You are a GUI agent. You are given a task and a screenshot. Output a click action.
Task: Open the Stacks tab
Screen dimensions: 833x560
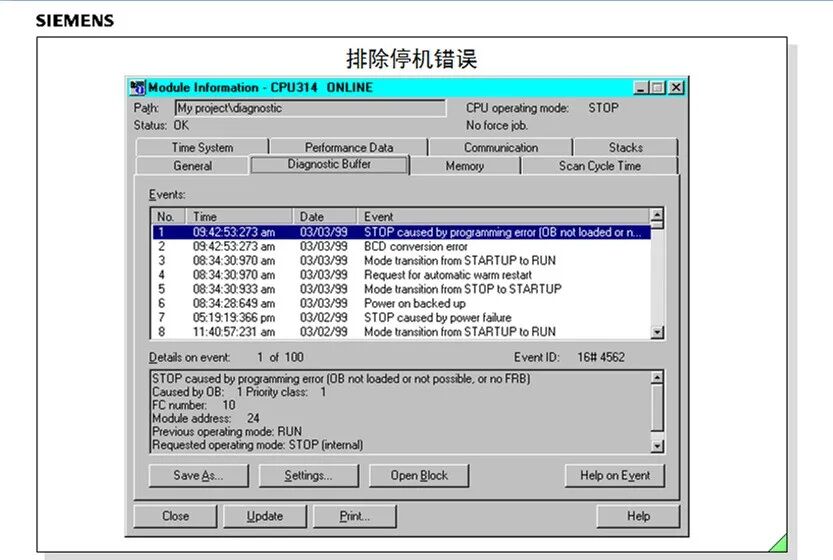coord(625,147)
